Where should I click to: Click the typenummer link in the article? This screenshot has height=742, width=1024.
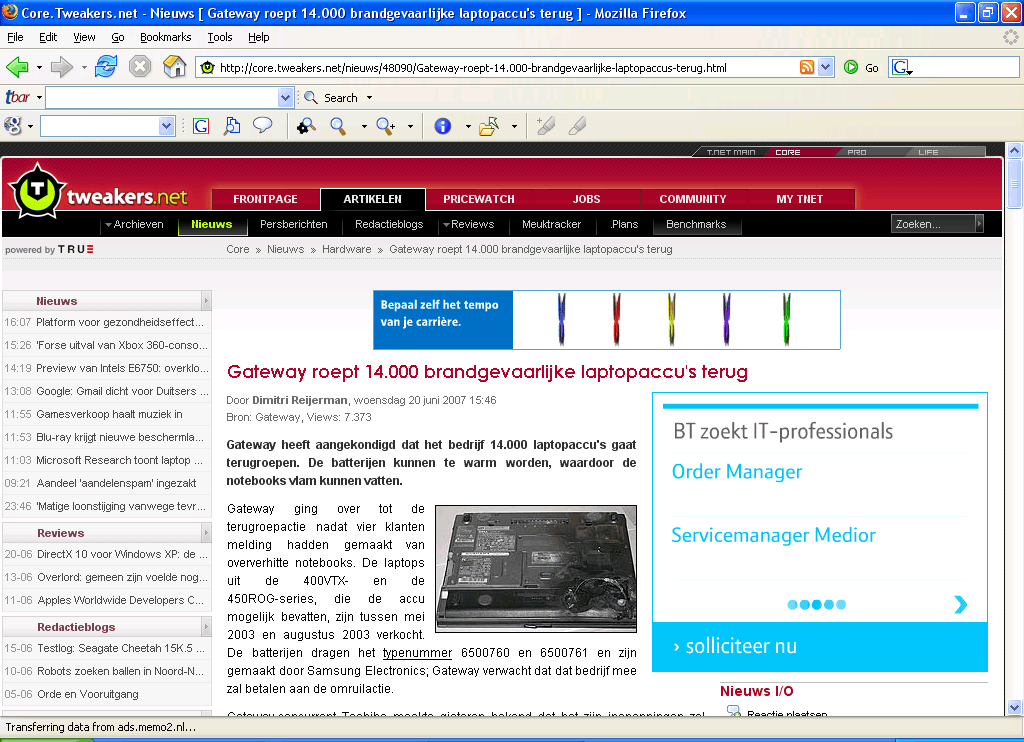(x=417, y=653)
